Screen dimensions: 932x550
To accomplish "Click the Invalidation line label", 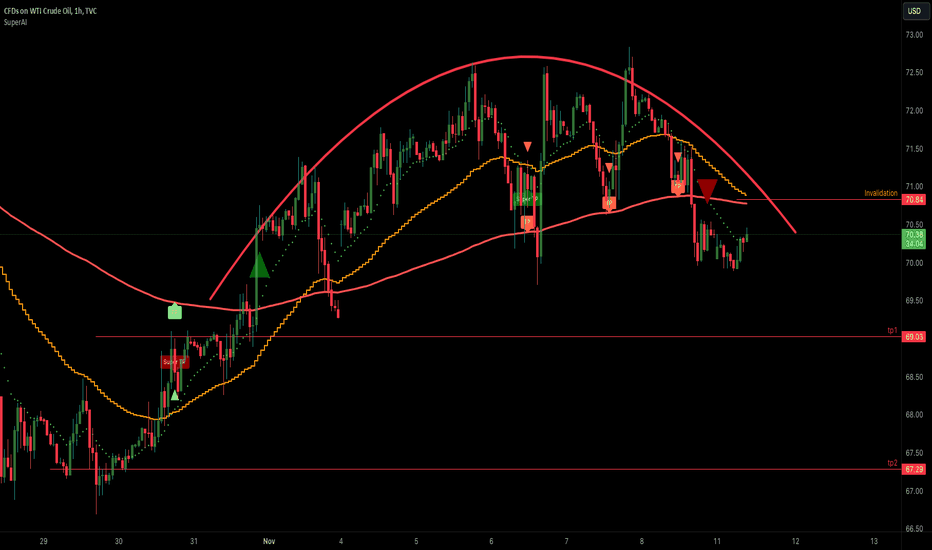I will point(880,193).
